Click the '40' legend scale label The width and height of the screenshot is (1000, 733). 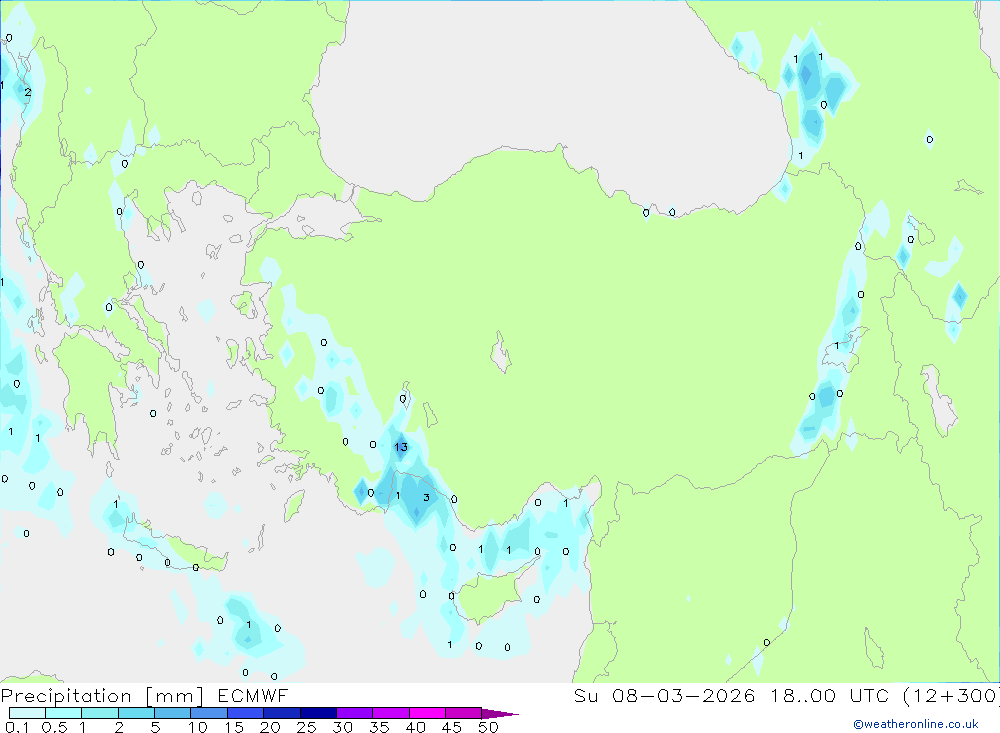[x=416, y=727]
